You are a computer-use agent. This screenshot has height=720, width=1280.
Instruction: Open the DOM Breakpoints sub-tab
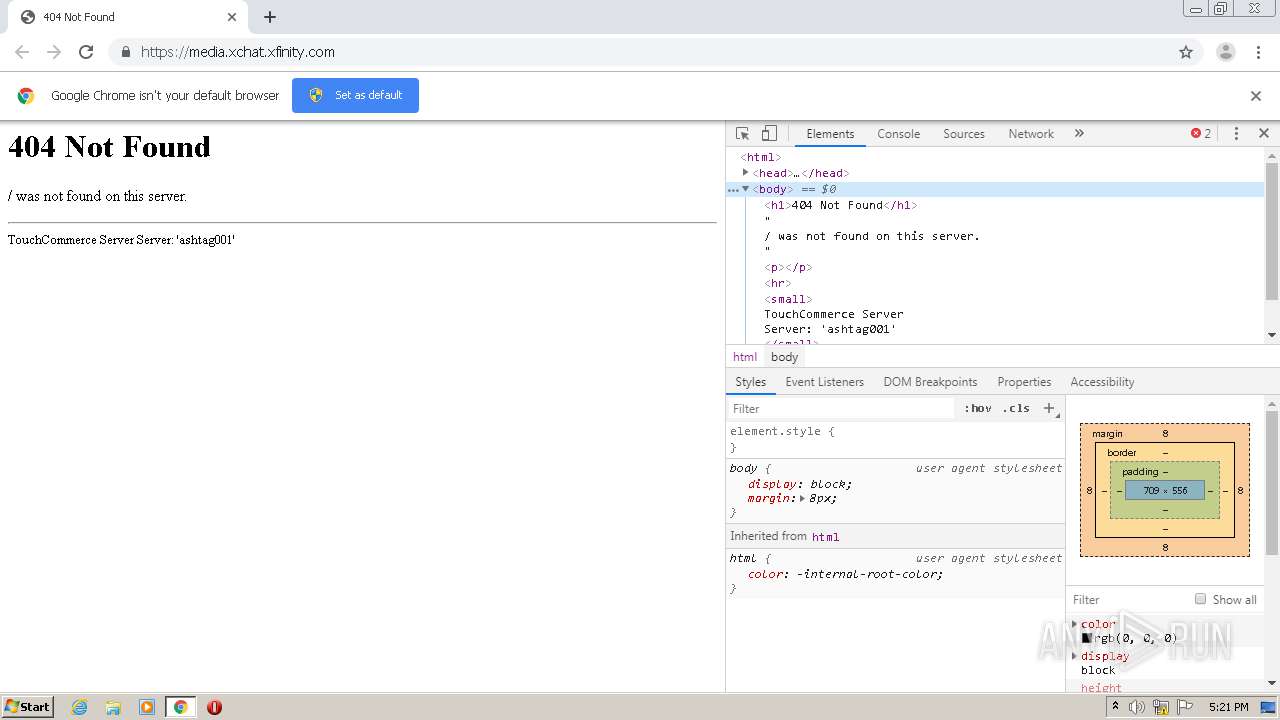930,382
